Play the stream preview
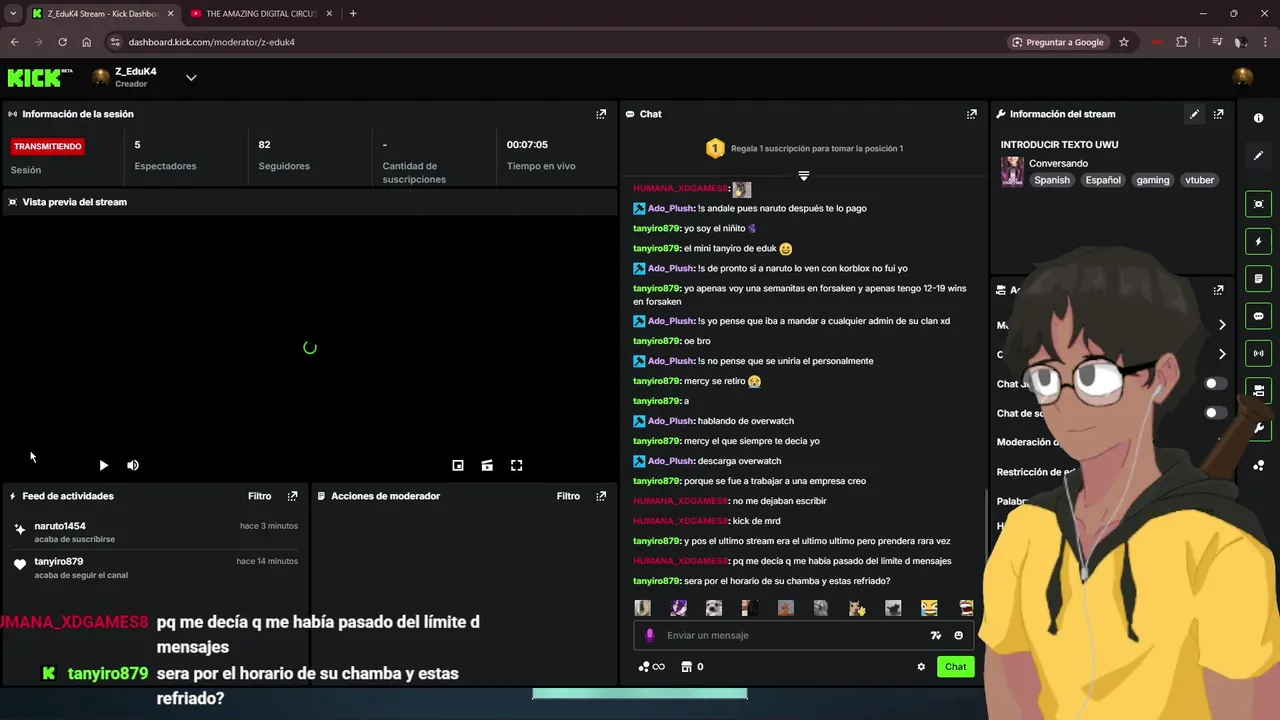 (103, 465)
